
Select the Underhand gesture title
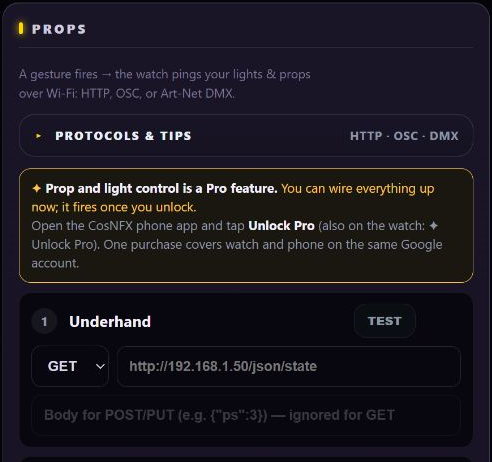pos(110,322)
